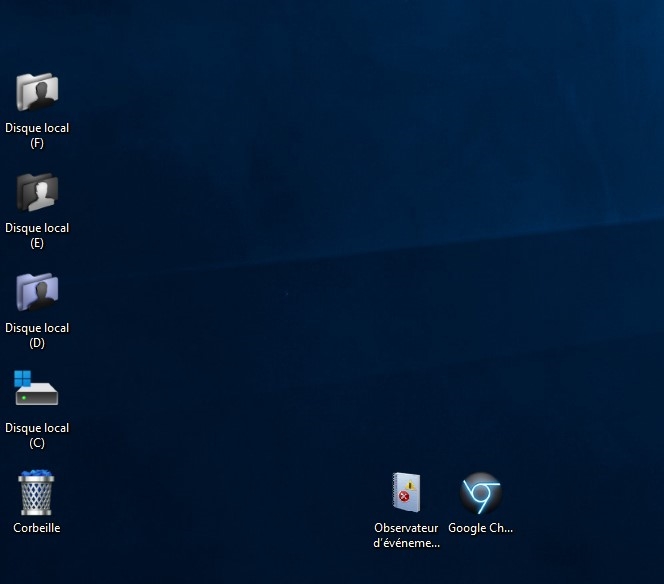Click the "Corbeille" text label

point(37,528)
